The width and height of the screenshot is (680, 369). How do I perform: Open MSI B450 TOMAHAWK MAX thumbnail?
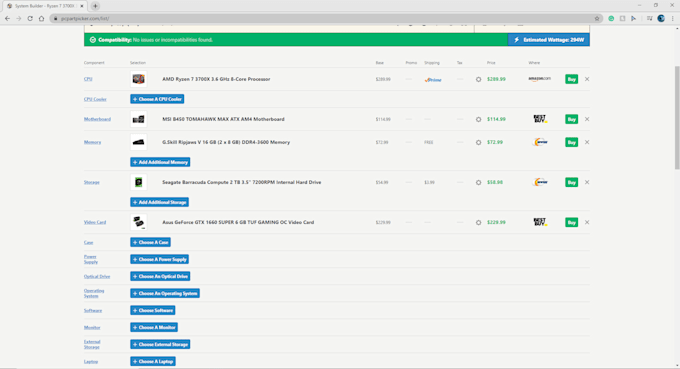tap(138, 119)
